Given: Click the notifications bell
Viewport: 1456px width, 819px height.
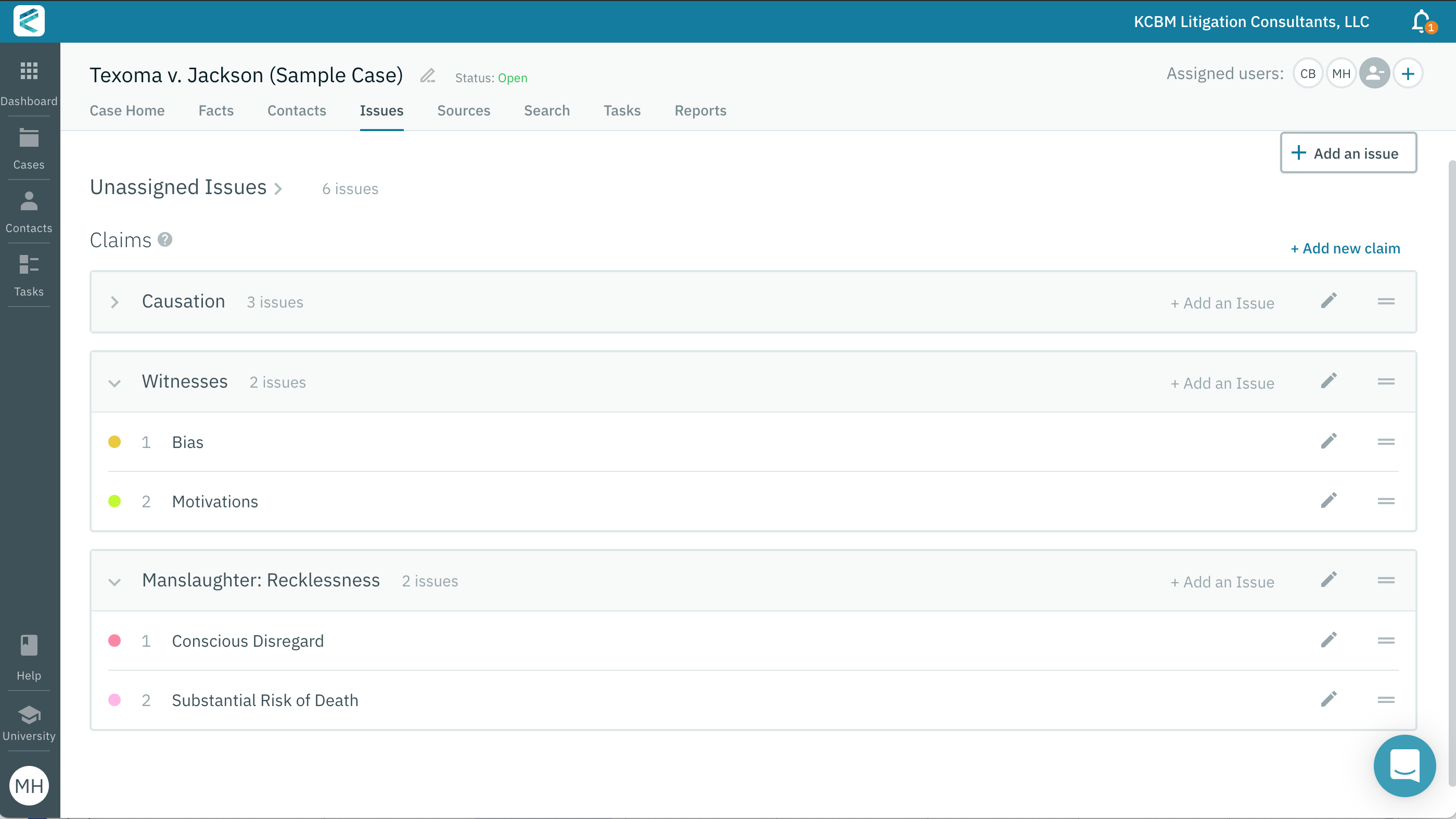Looking at the screenshot, I should tap(1421, 21).
